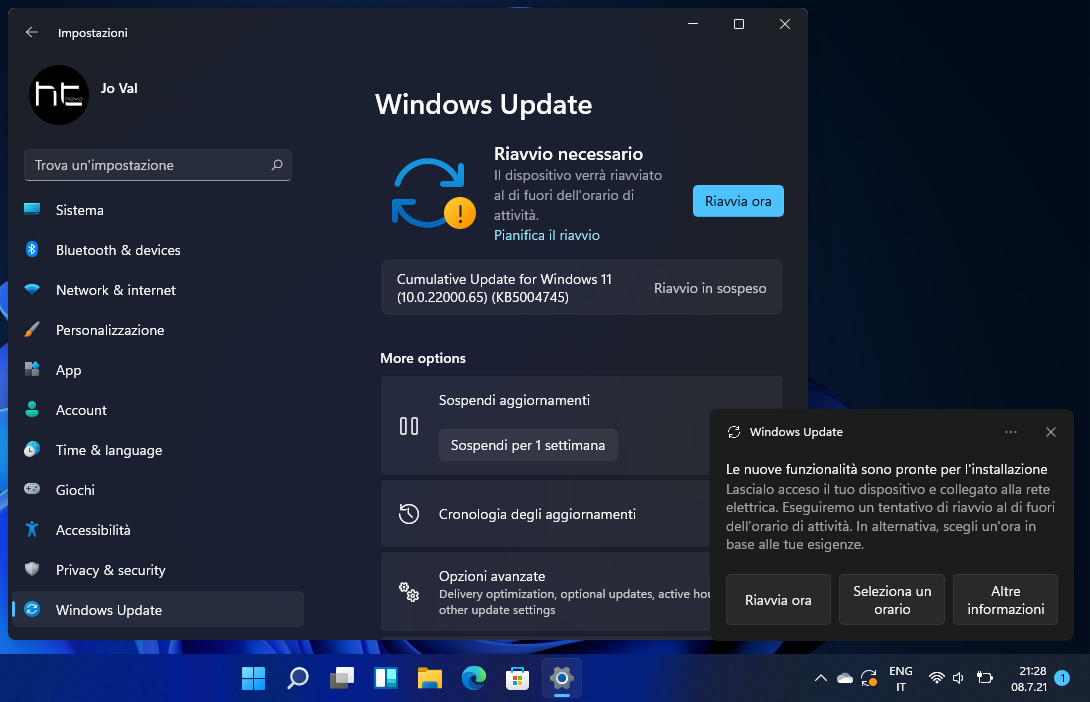Open Widgets from the taskbar
The image size is (1090, 702).
point(385,678)
